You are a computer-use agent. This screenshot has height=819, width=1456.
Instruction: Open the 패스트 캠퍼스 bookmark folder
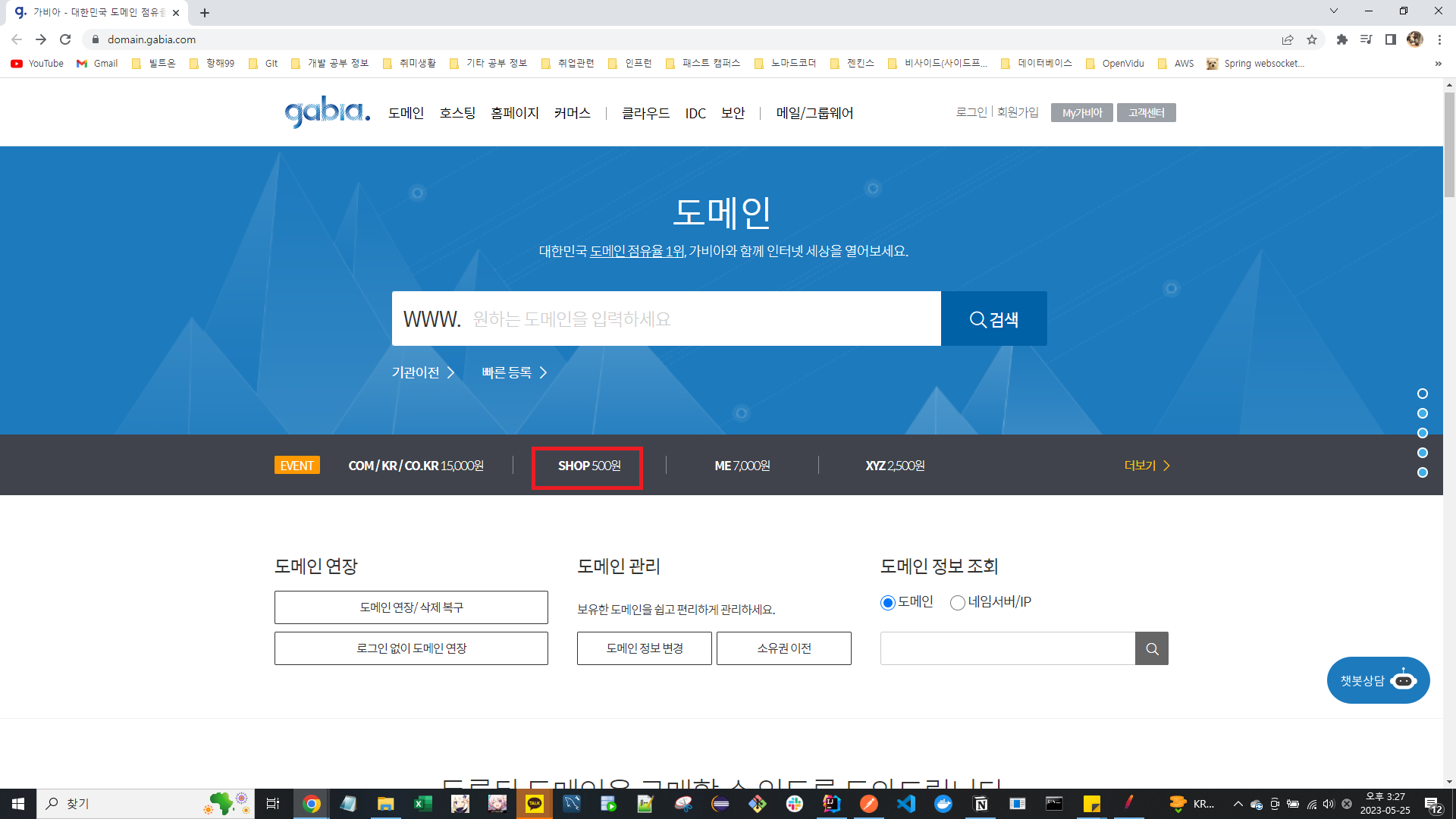(703, 64)
